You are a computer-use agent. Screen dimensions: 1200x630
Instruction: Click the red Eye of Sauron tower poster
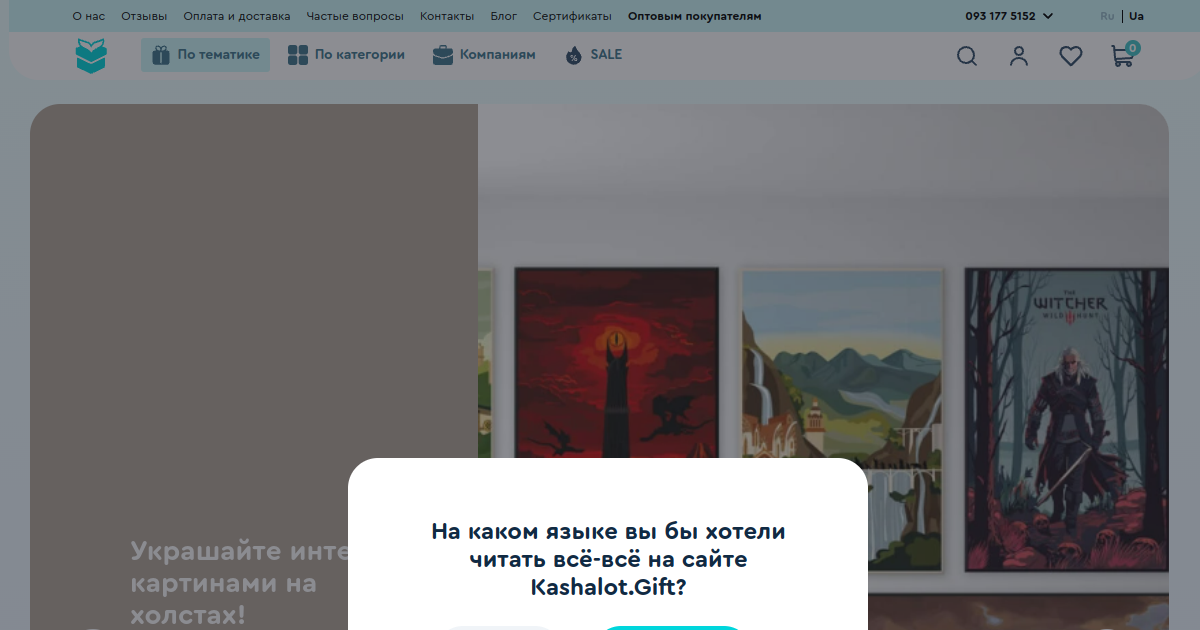617,362
